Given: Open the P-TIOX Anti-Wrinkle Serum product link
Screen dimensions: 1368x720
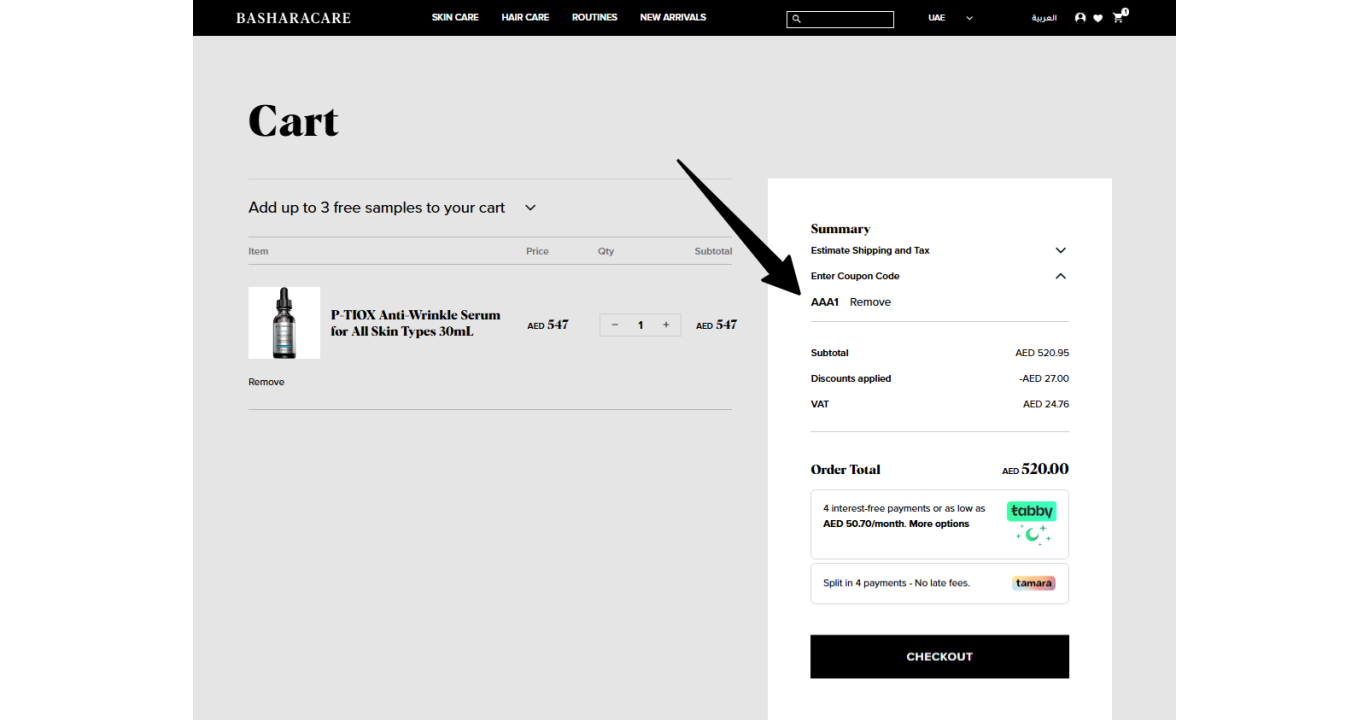Looking at the screenshot, I should click(415, 323).
